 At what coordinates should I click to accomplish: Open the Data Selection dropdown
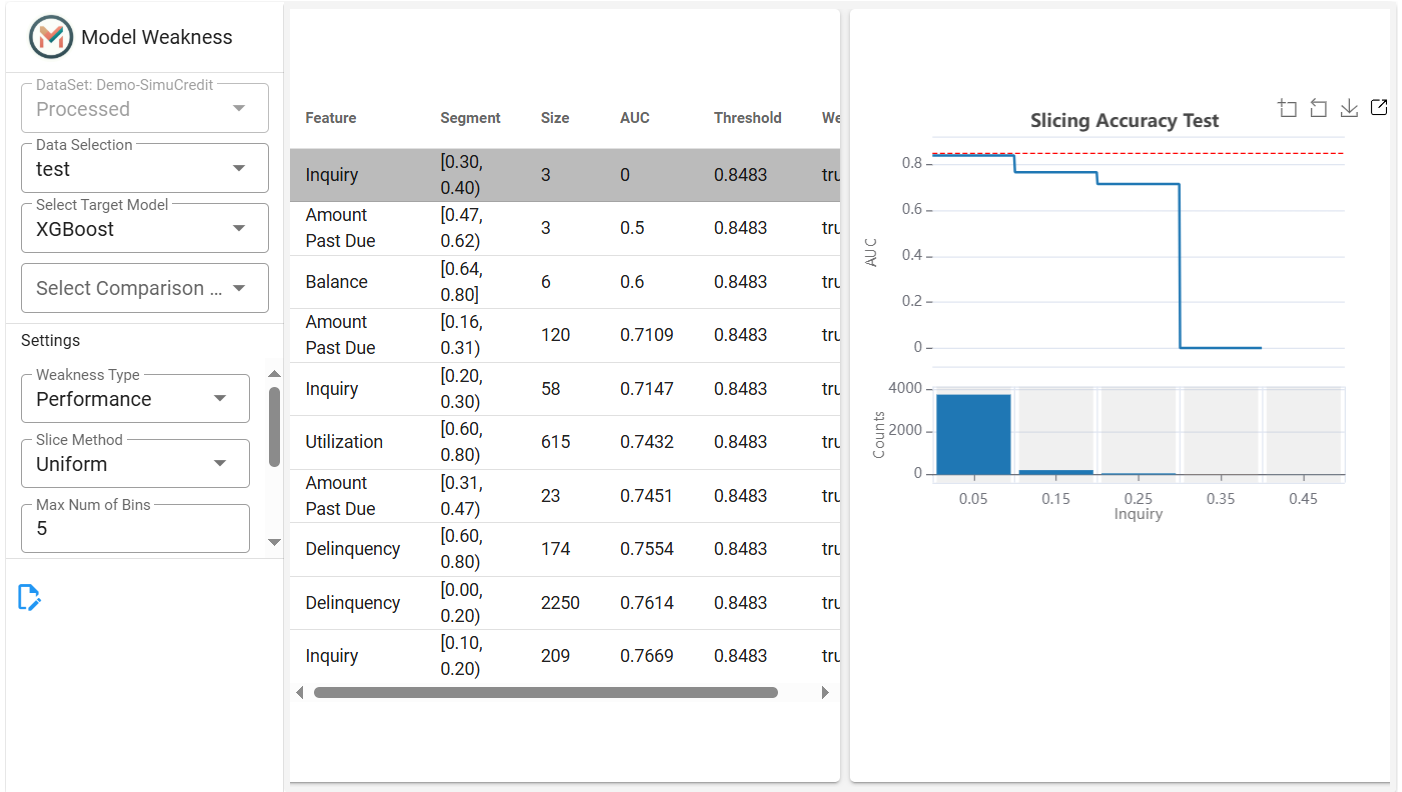pyautogui.click(x=145, y=168)
